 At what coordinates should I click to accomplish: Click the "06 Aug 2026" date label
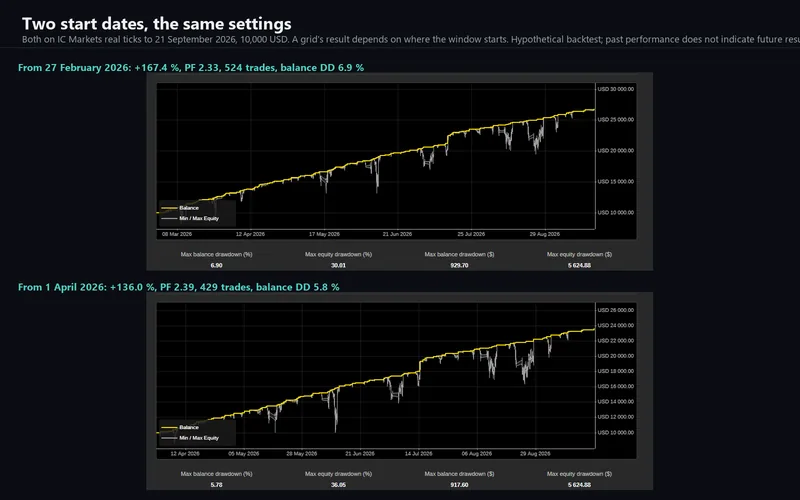[477, 454]
